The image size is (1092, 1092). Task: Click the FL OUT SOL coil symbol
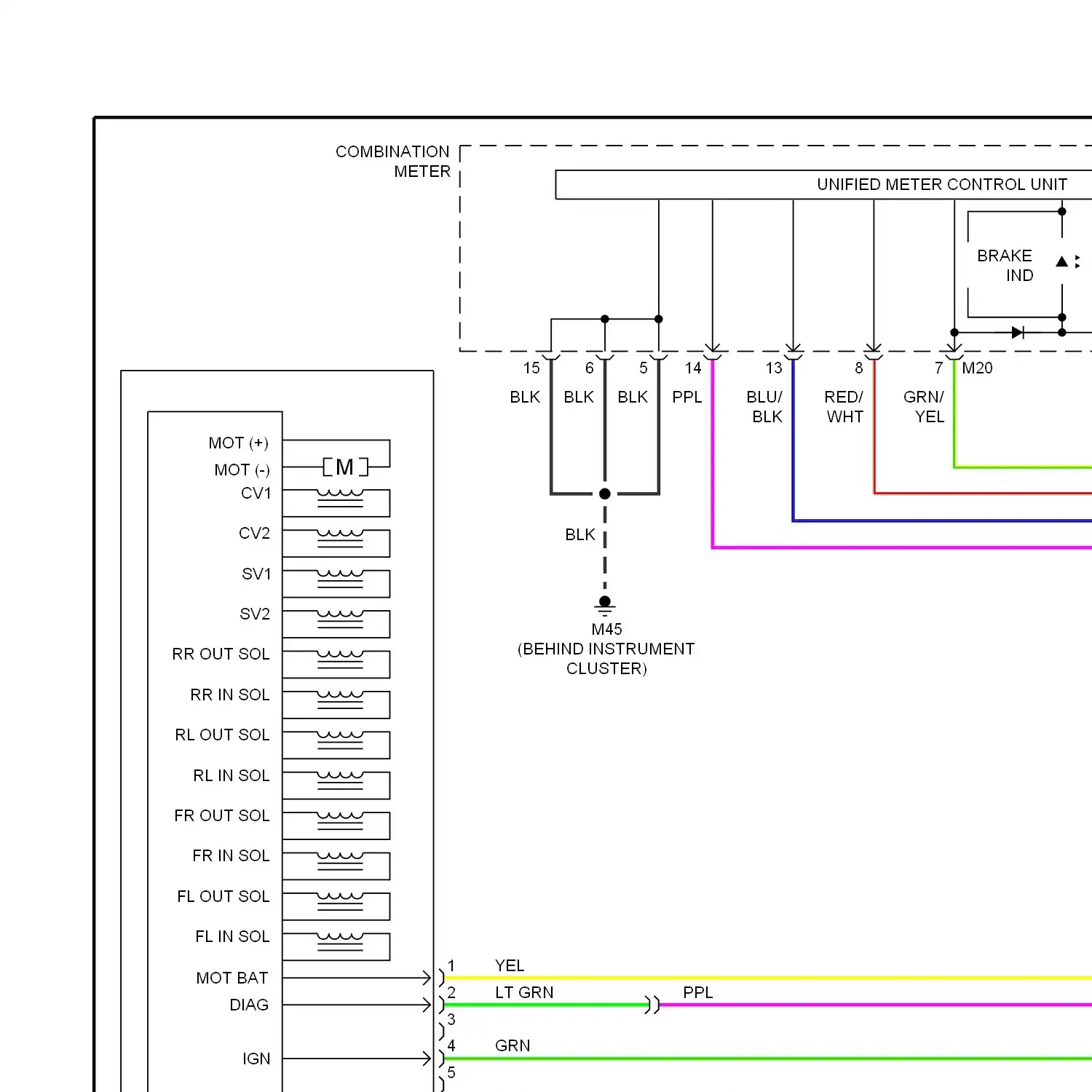coord(340,902)
